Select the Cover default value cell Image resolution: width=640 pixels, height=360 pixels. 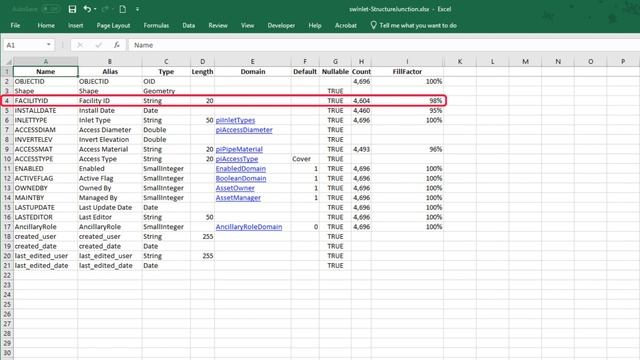click(x=305, y=159)
